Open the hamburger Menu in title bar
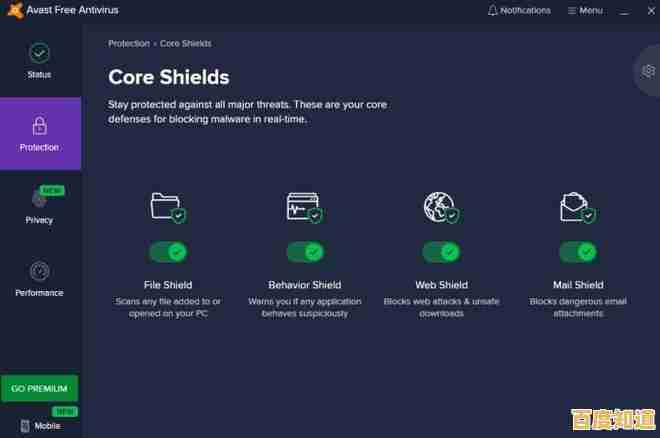Viewport: 660px width, 438px height. click(x=584, y=10)
